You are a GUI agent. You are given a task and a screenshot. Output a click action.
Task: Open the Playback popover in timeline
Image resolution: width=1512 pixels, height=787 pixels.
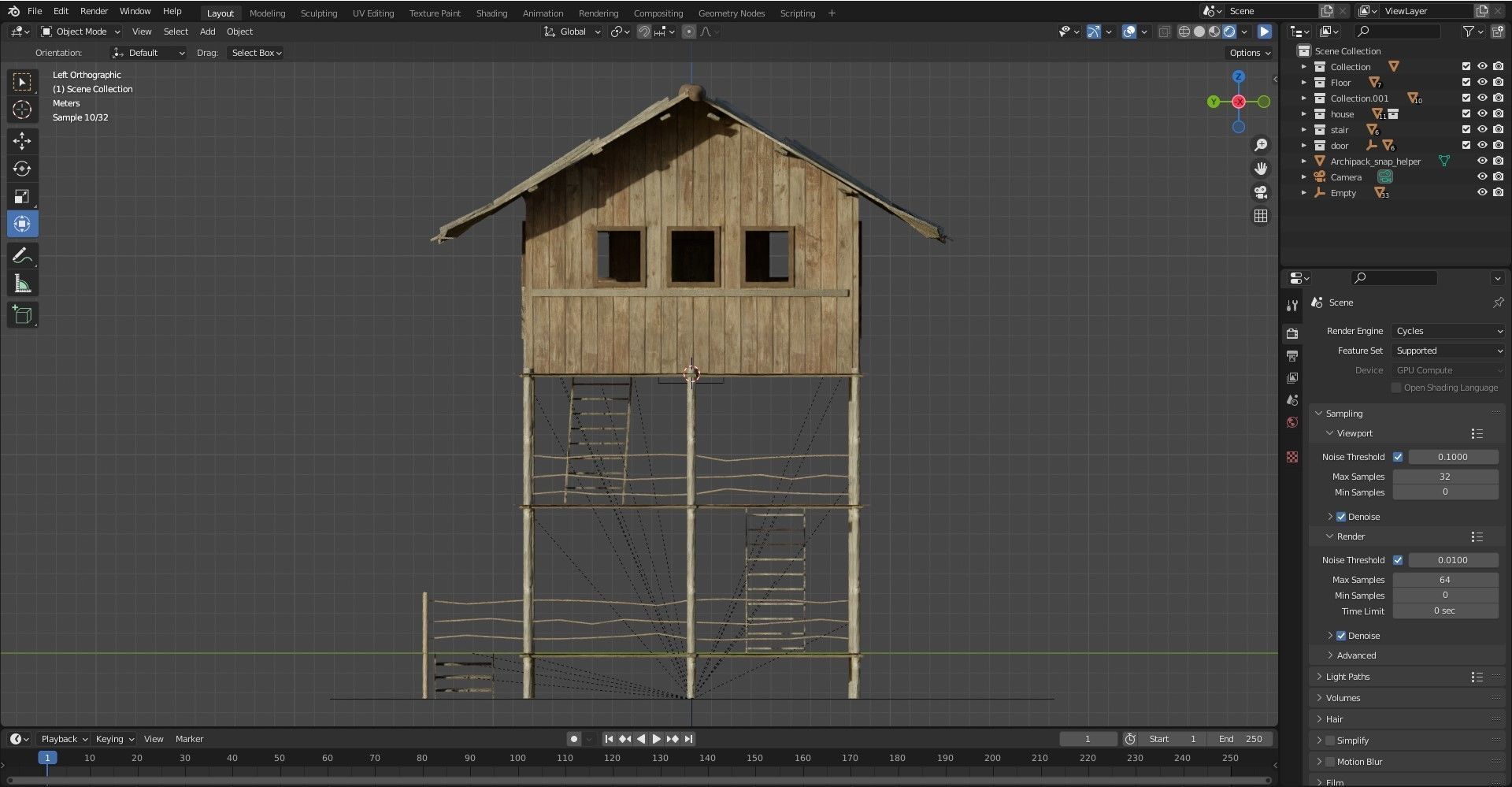tap(64, 739)
